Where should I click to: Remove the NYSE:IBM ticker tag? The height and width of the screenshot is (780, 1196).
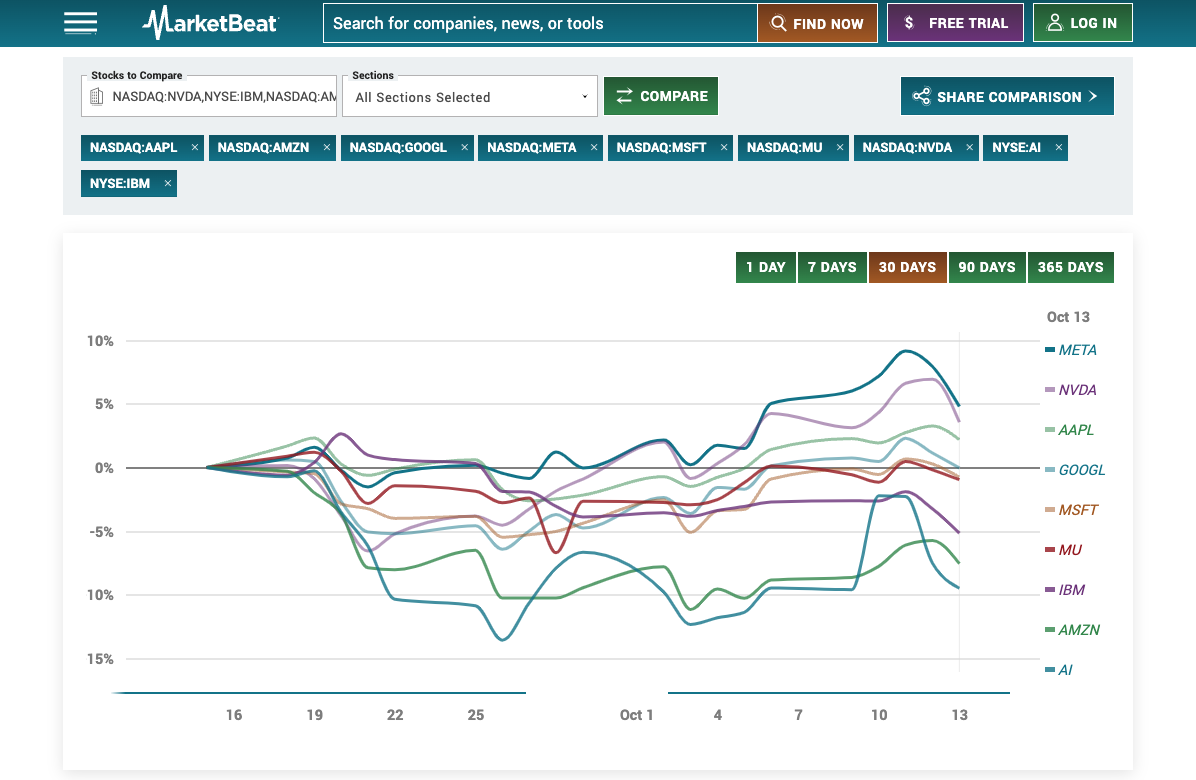point(168,184)
